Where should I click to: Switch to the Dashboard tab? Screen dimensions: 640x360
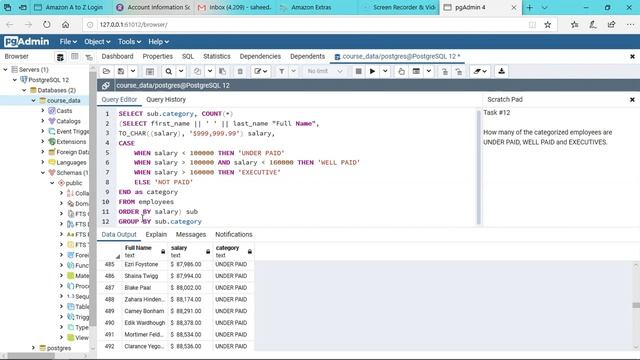118,56
